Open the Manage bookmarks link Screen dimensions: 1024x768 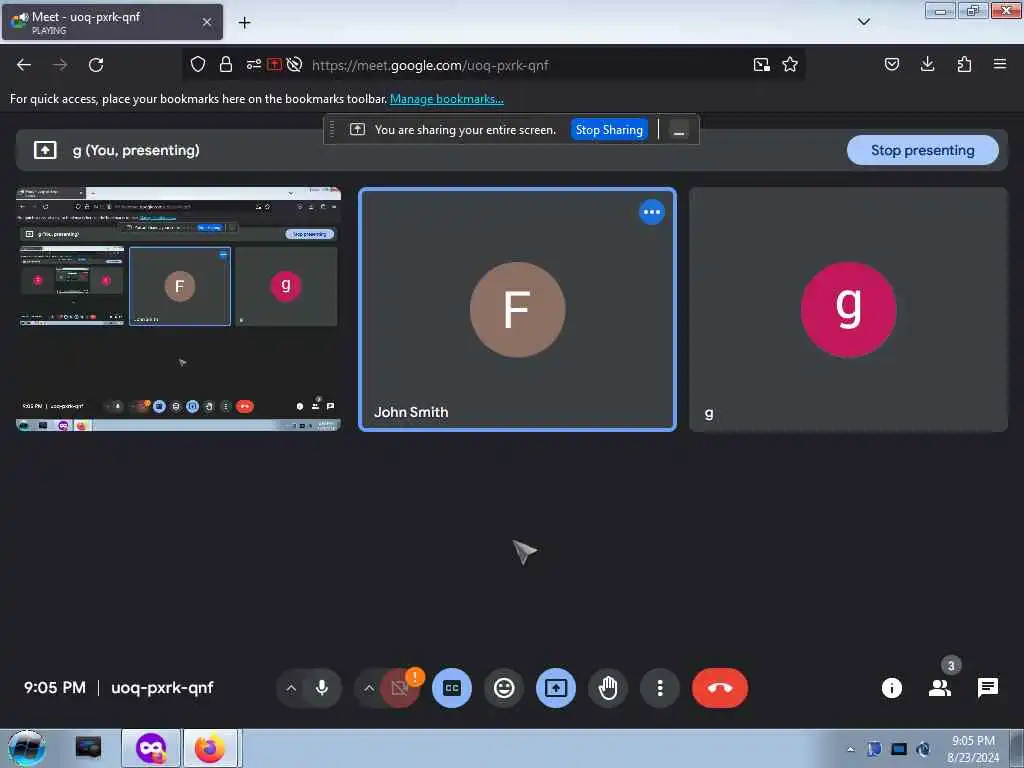coord(447,99)
